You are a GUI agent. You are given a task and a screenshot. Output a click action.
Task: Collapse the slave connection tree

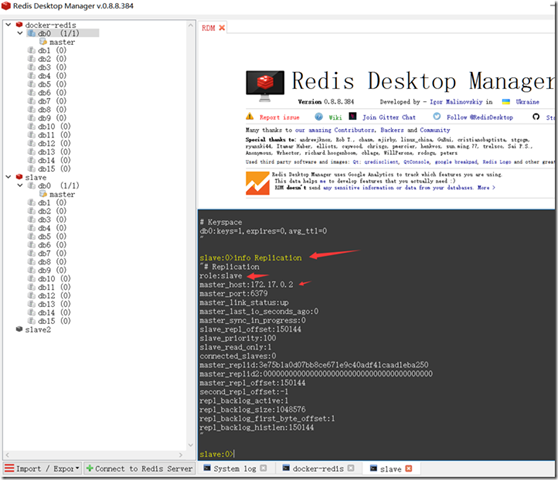click(8, 177)
